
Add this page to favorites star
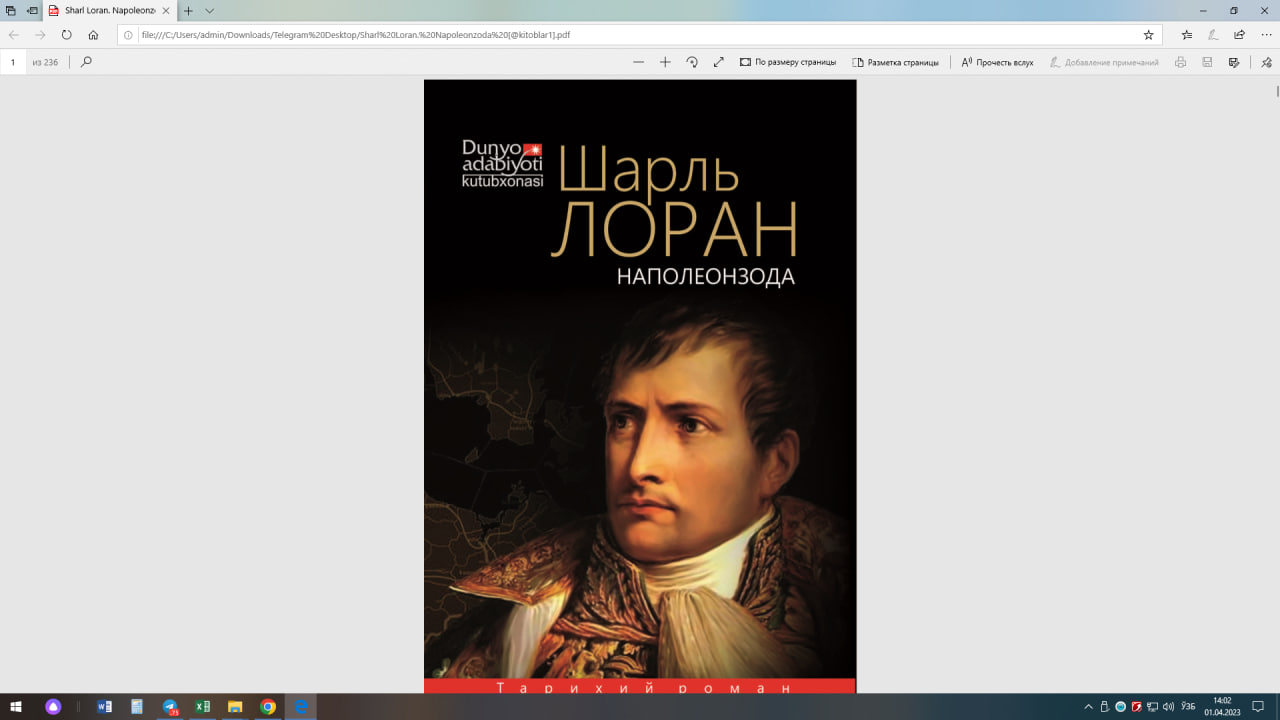coord(1148,35)
